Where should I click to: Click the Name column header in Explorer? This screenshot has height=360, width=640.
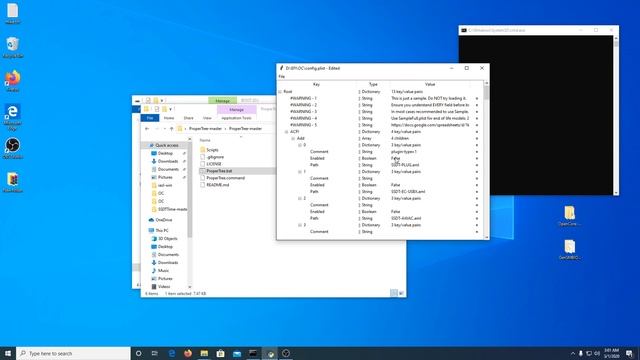tap(205, 140)
